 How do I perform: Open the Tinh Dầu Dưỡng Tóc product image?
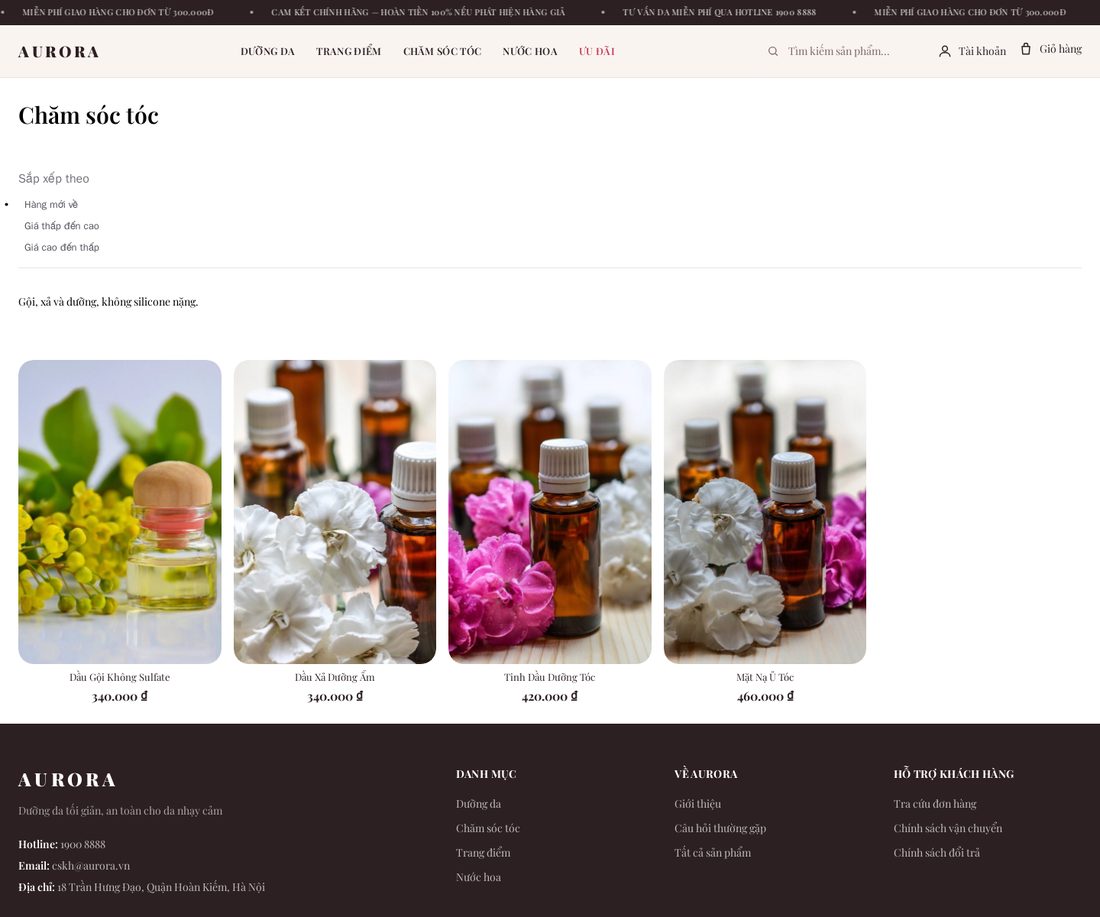[x=550, y=511]
